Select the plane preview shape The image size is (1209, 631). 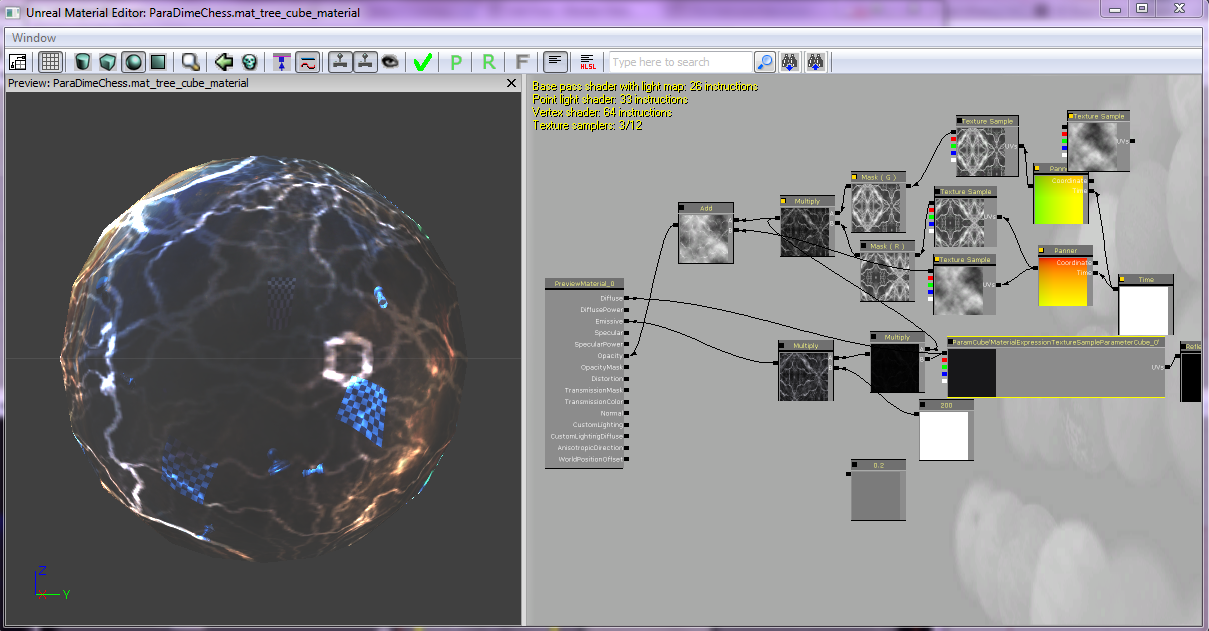click(x=157, y=62)
